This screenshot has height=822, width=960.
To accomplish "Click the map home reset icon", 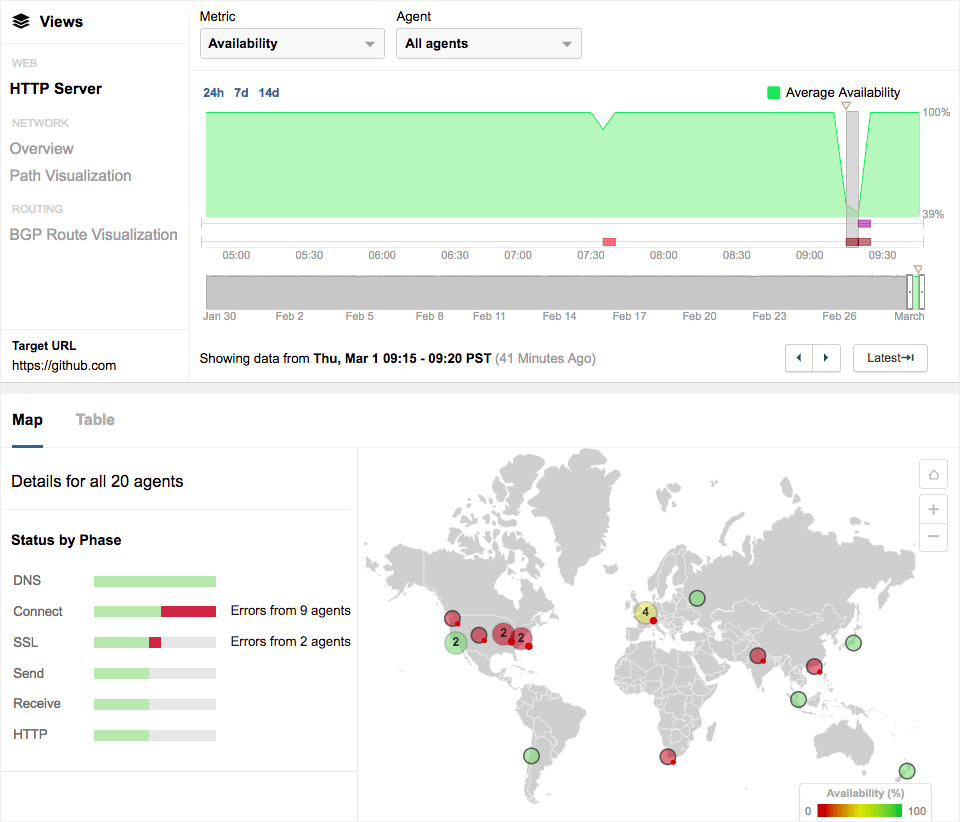I will click(x=933, y=475).
